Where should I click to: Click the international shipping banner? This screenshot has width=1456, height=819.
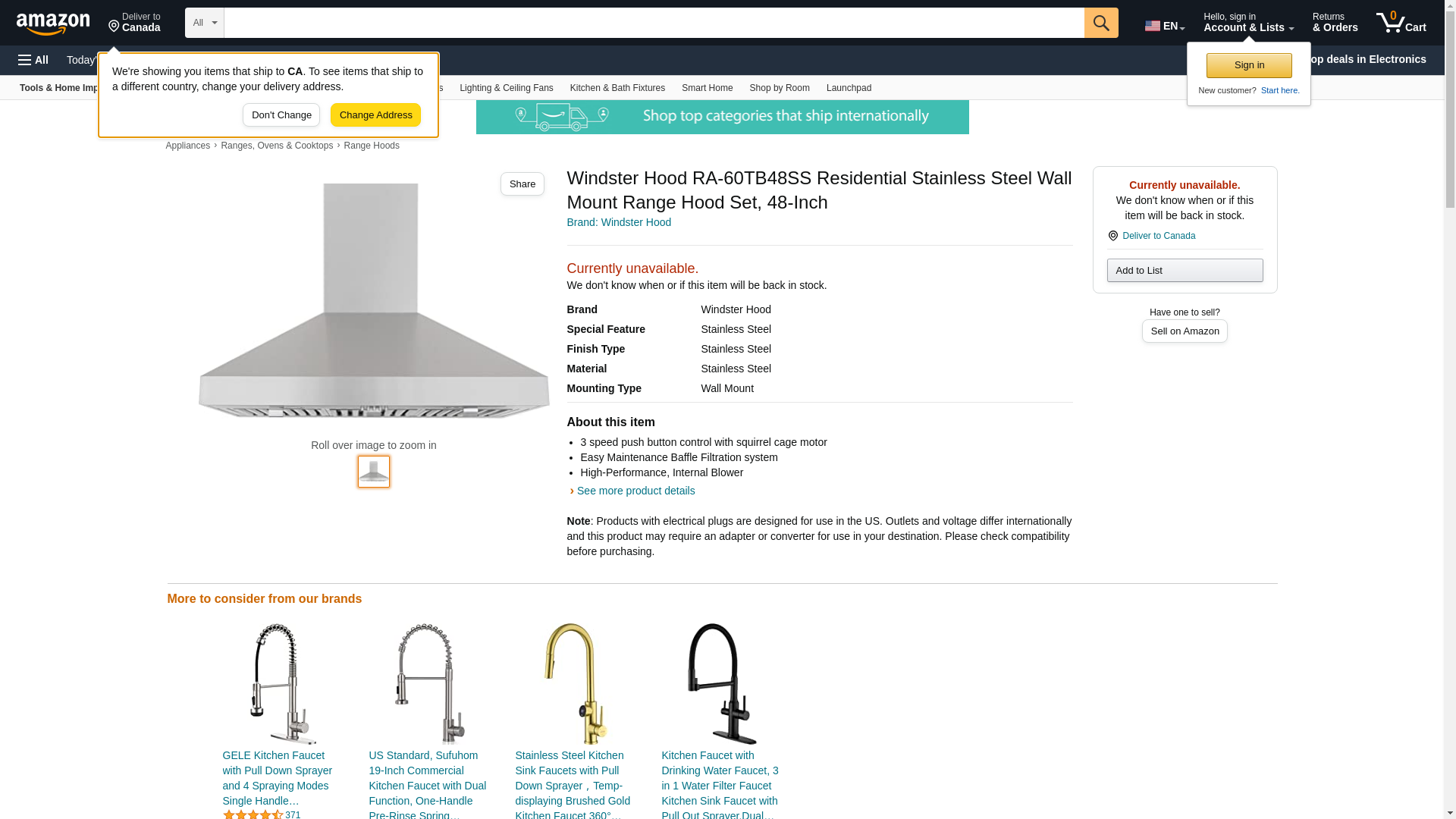point(722,118)
